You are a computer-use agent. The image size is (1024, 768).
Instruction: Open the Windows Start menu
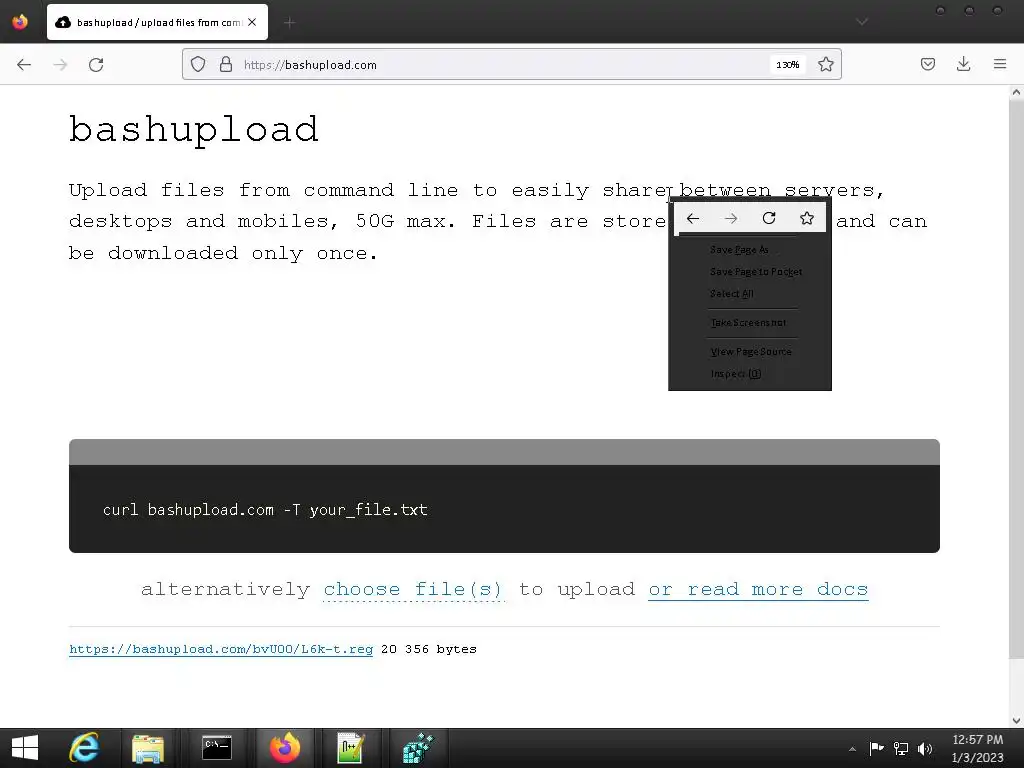tap(25, 748)
